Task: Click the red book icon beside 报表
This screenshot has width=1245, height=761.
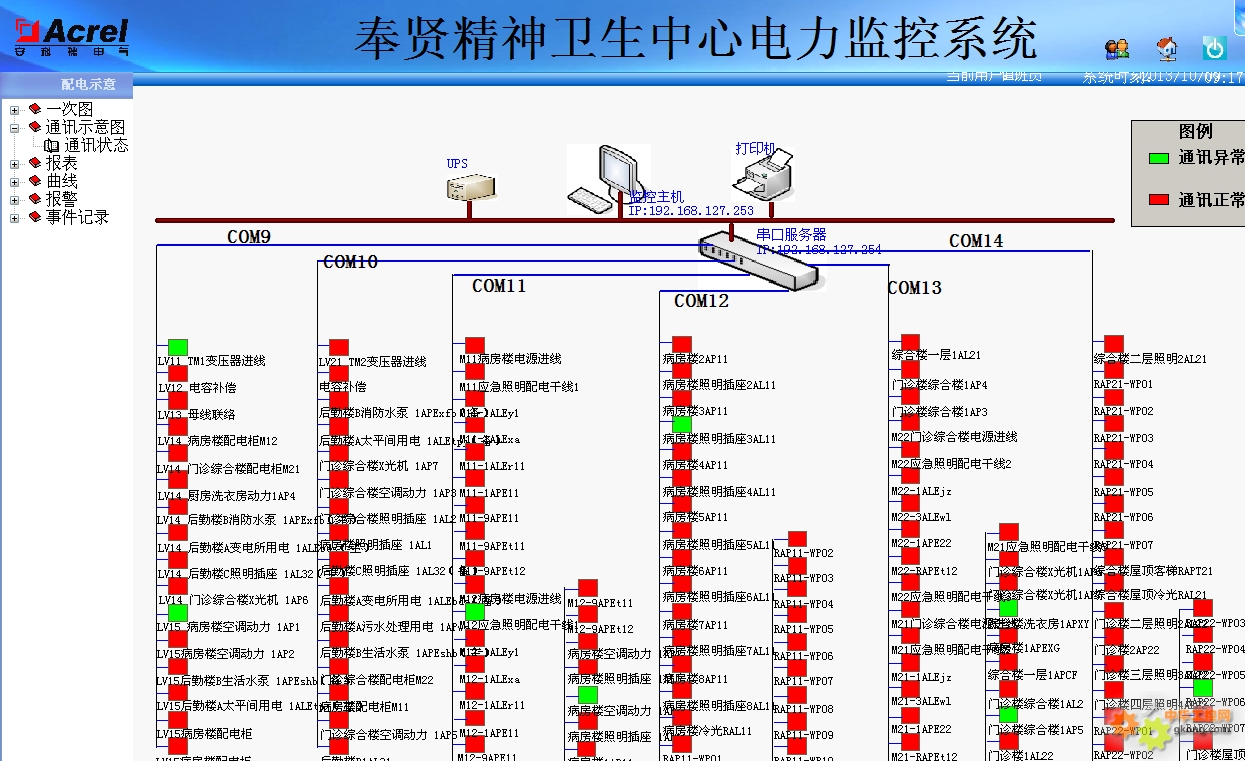Action: click(35, 163)
